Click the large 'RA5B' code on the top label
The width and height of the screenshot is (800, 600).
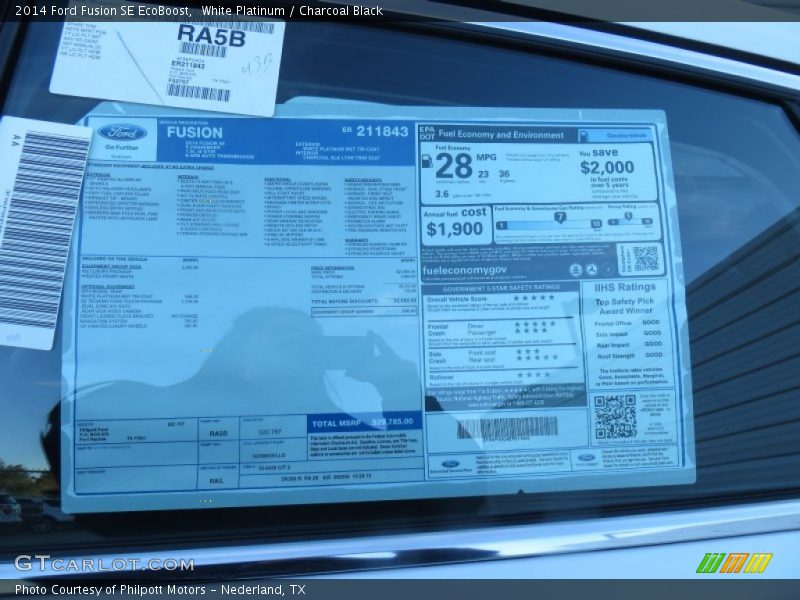click(211, 35)
